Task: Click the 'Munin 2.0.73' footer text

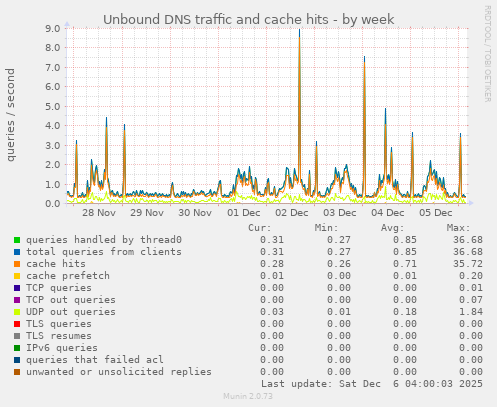Action: pos(248,396)
